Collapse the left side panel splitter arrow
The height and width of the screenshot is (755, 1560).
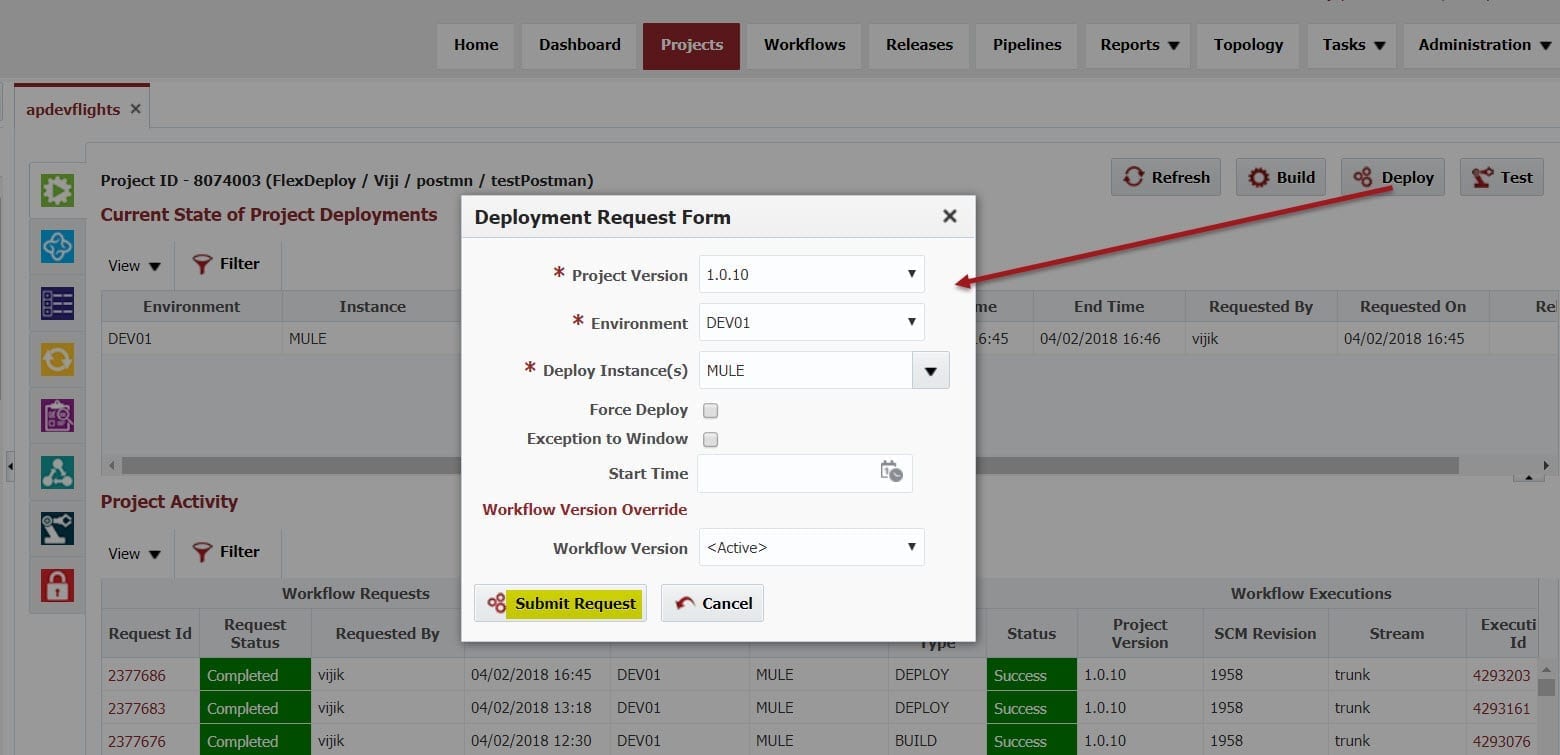coord(10,466)
